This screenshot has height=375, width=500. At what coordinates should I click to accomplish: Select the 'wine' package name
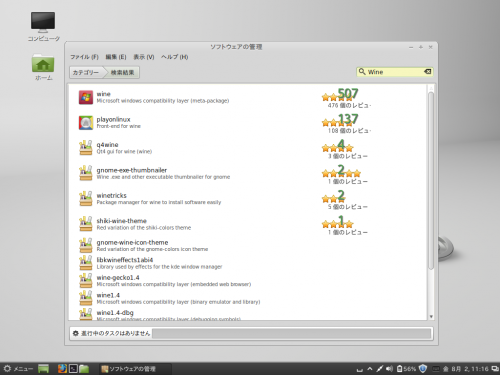(x=103, y=94)
